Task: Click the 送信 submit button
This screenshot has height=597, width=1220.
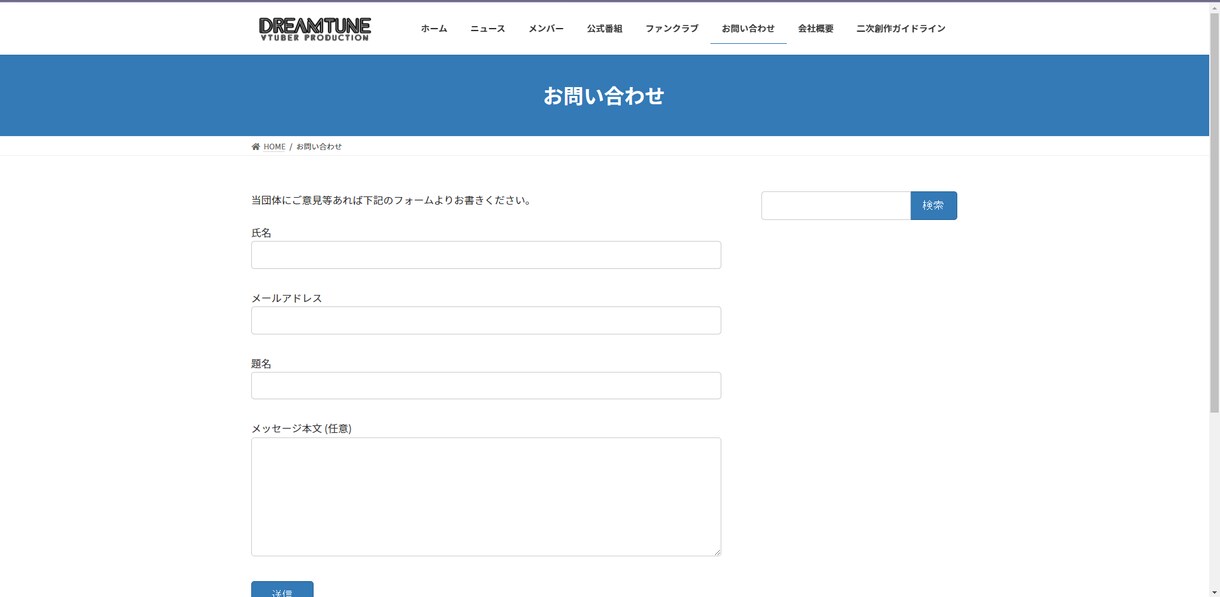Action: (x=282, y=589)
